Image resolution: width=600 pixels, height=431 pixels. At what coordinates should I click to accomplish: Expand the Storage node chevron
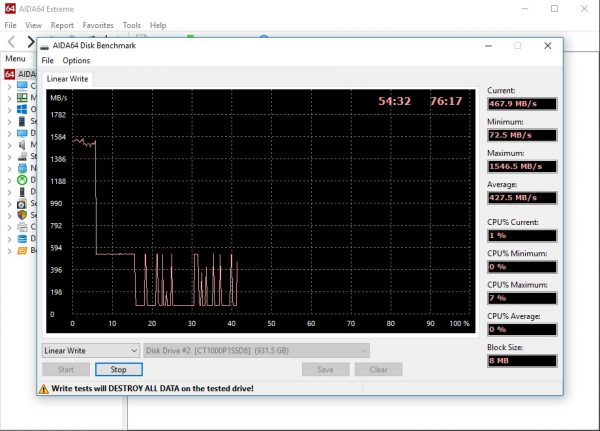point(10,157)
